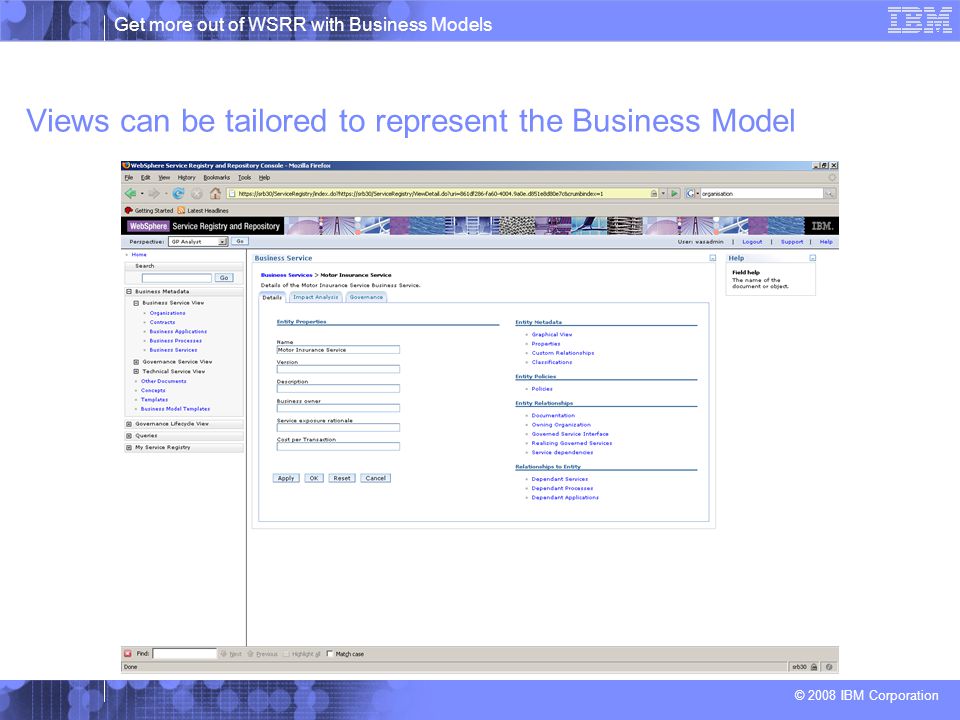The height and width of the screenshot is (720, 960).
Task: Click the Cancel button
Action: [x=375, y=478]
